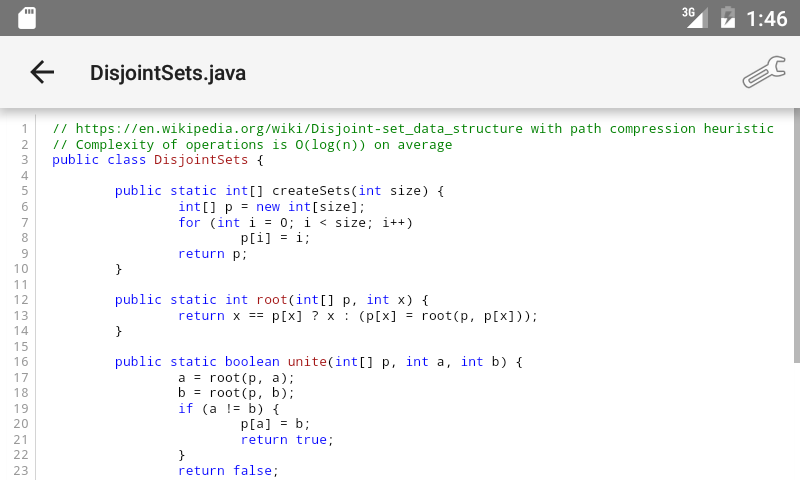This screenshot has width=800, height=480.
Task: Click line number 1 in the gutter
Action: click(24, 129)
